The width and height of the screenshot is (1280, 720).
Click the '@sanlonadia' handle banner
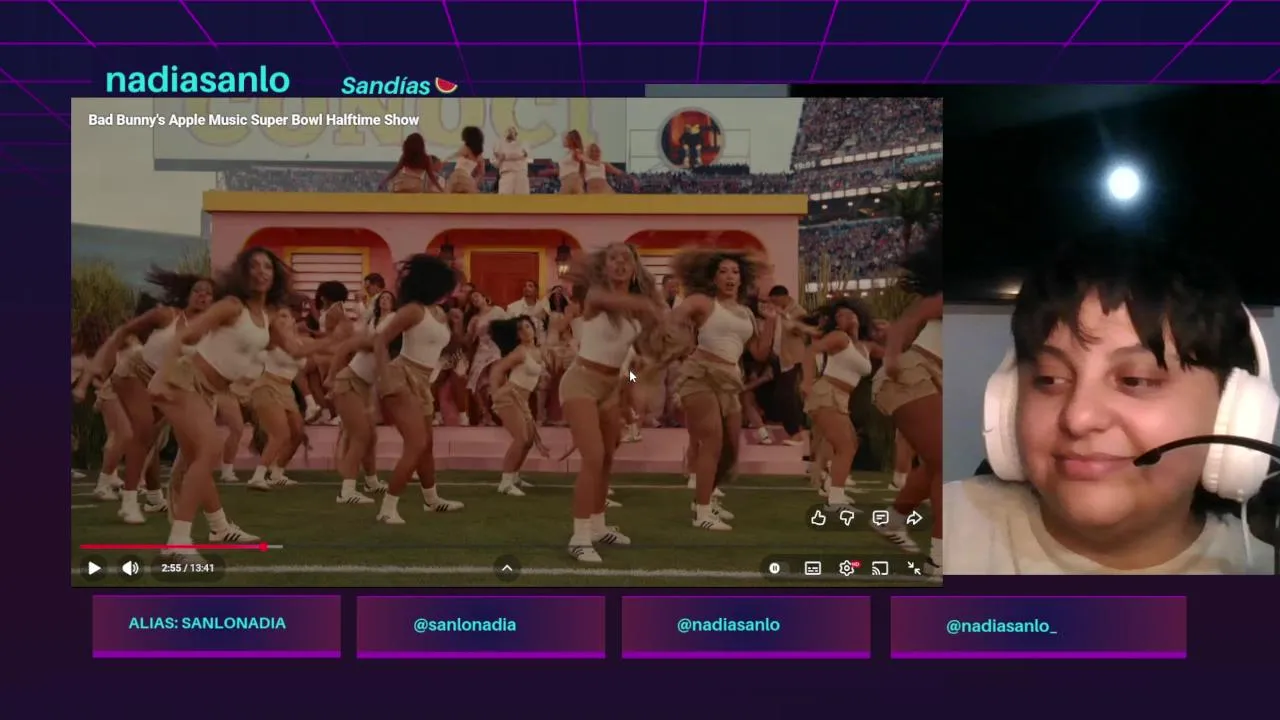[x=480, y=626]
